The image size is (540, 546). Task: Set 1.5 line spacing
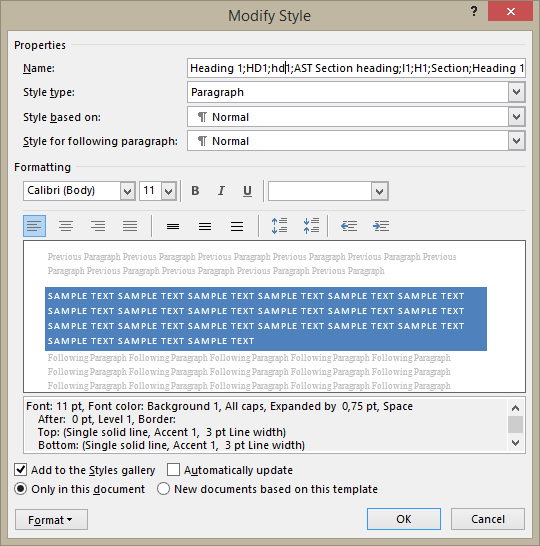205,227
